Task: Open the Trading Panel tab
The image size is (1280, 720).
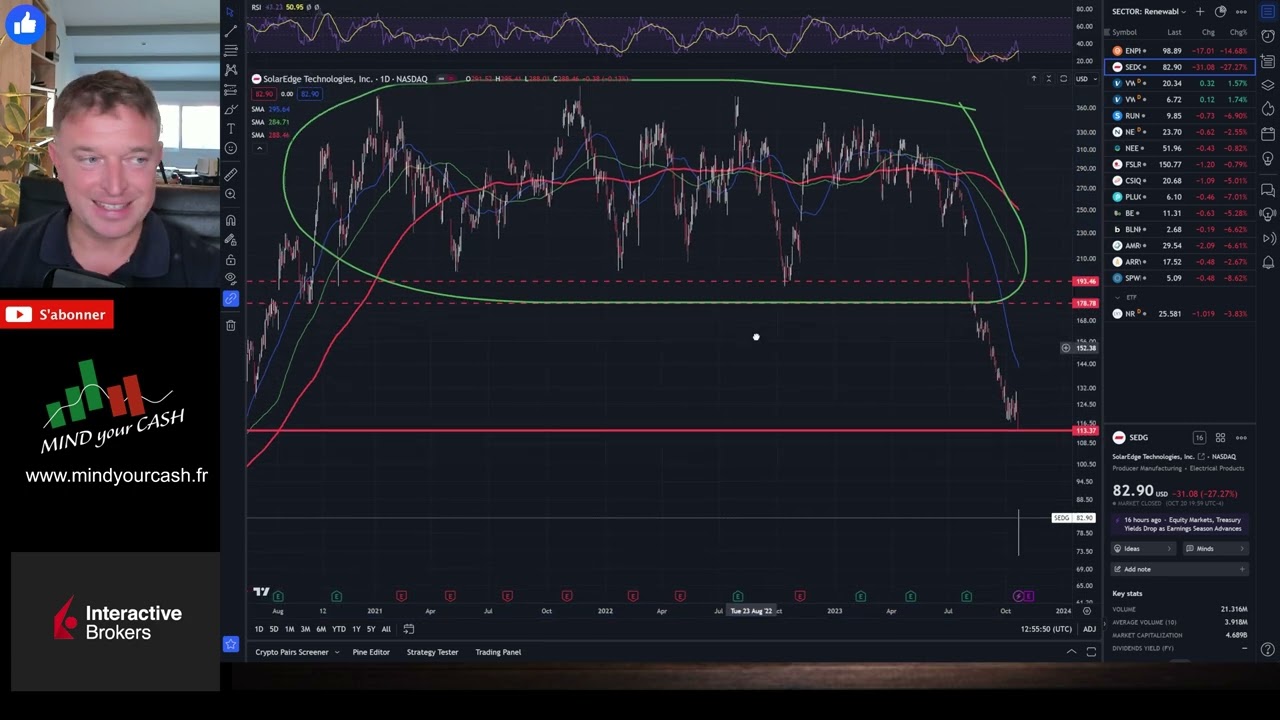Action: click(x=498, y=652)
